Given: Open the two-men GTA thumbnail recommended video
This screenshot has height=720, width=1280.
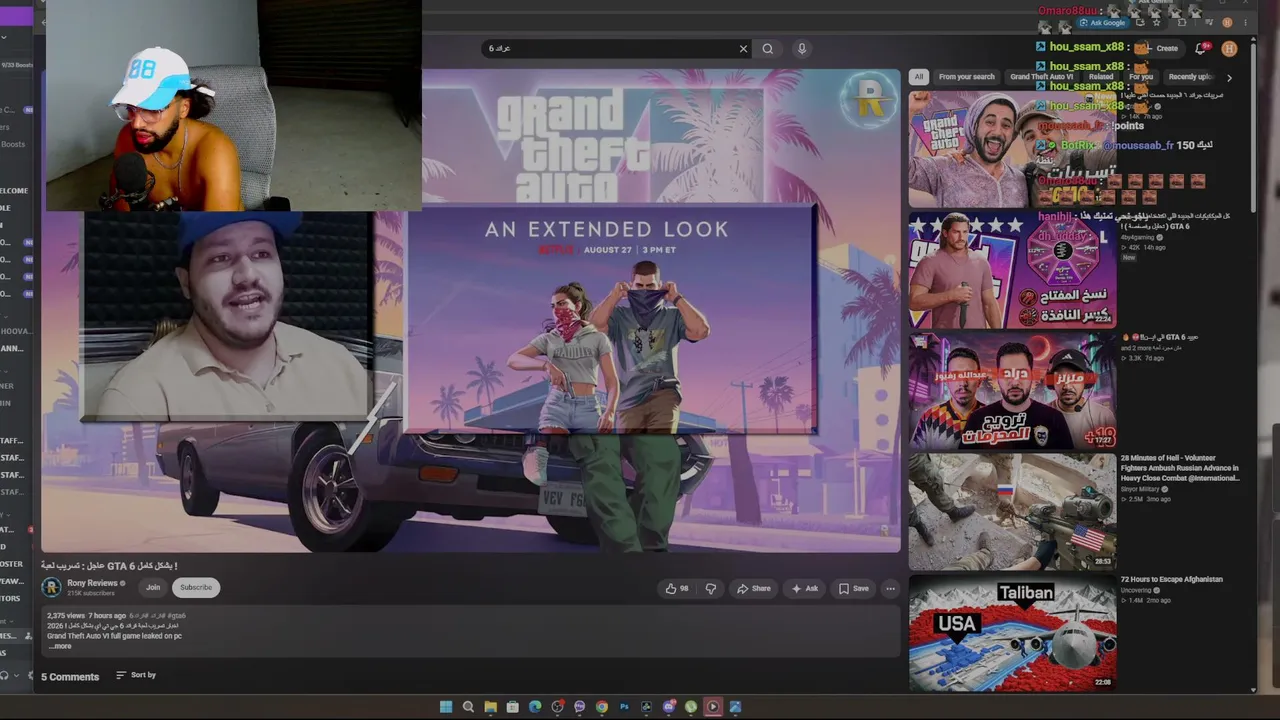Looking at the screenshot, I should coord(1012,149).
